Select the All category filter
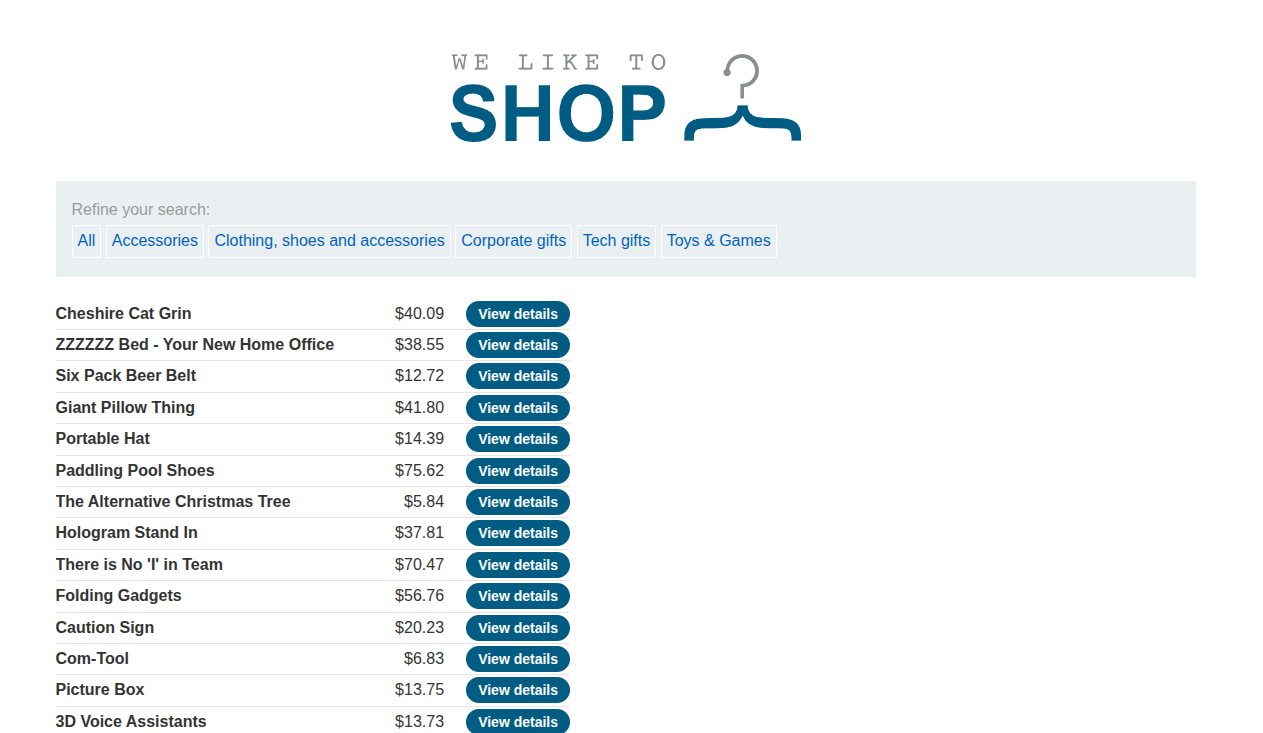Viewport: 1263px width, 733px height. pyautogui.click(x=87, y=241)
